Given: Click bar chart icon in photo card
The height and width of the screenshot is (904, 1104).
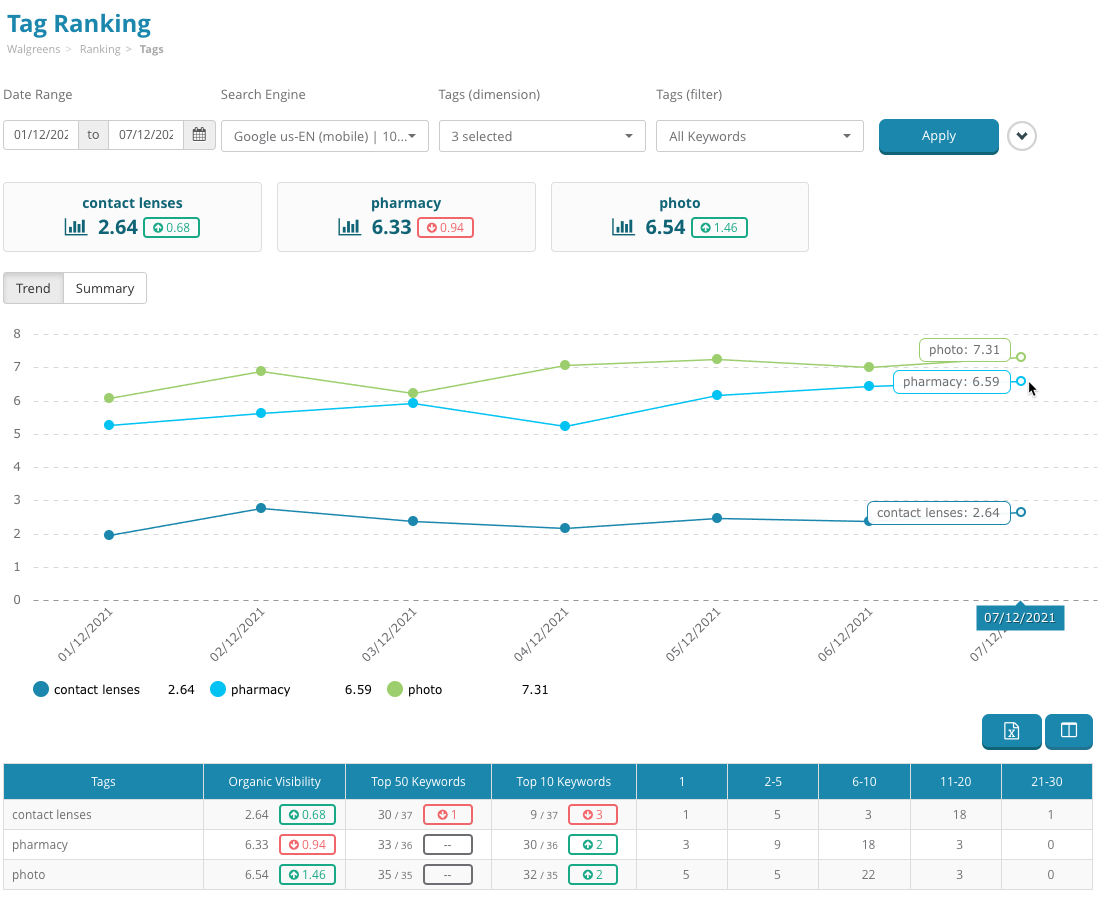Looking at the screenshot, I should click(623, 227).
